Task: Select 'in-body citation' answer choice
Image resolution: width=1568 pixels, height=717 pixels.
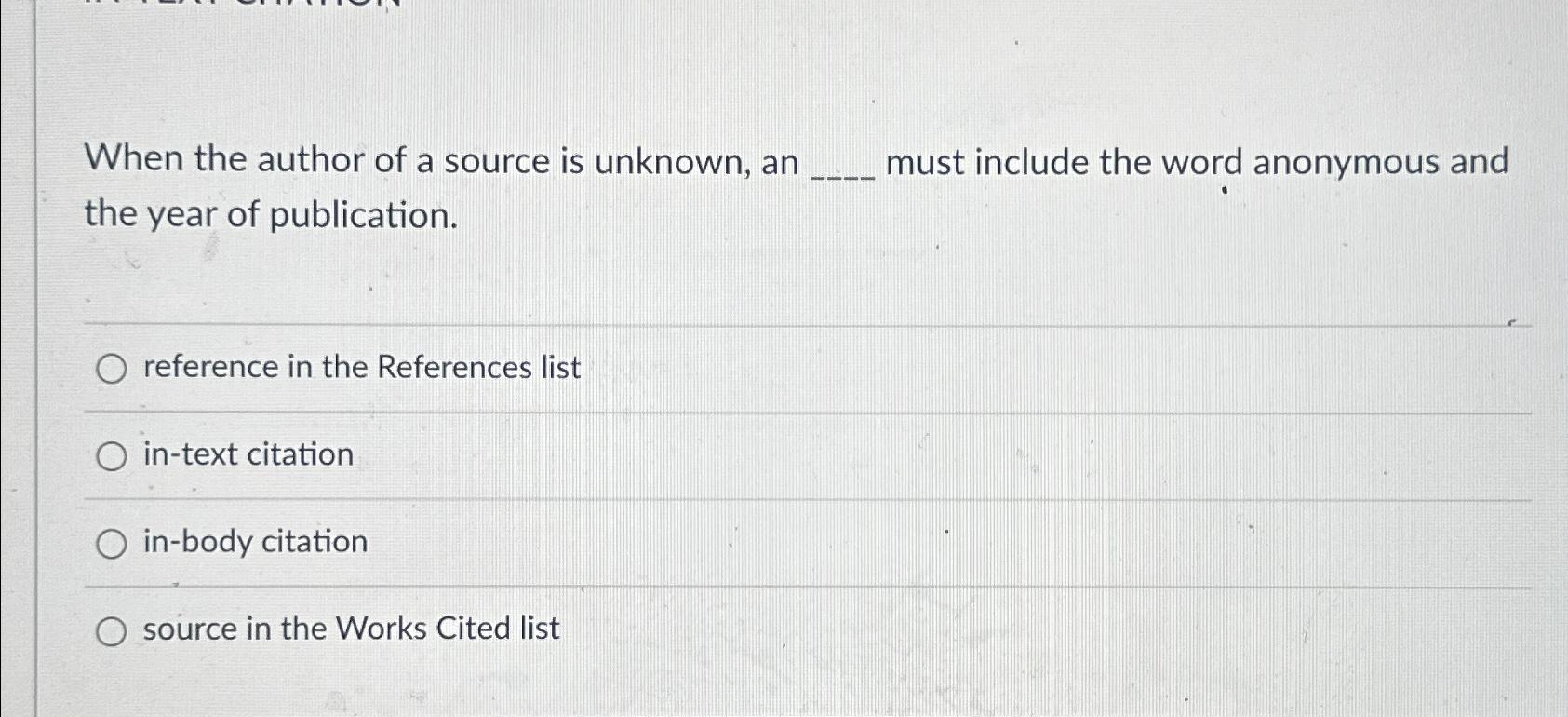Action: (114, 543)
